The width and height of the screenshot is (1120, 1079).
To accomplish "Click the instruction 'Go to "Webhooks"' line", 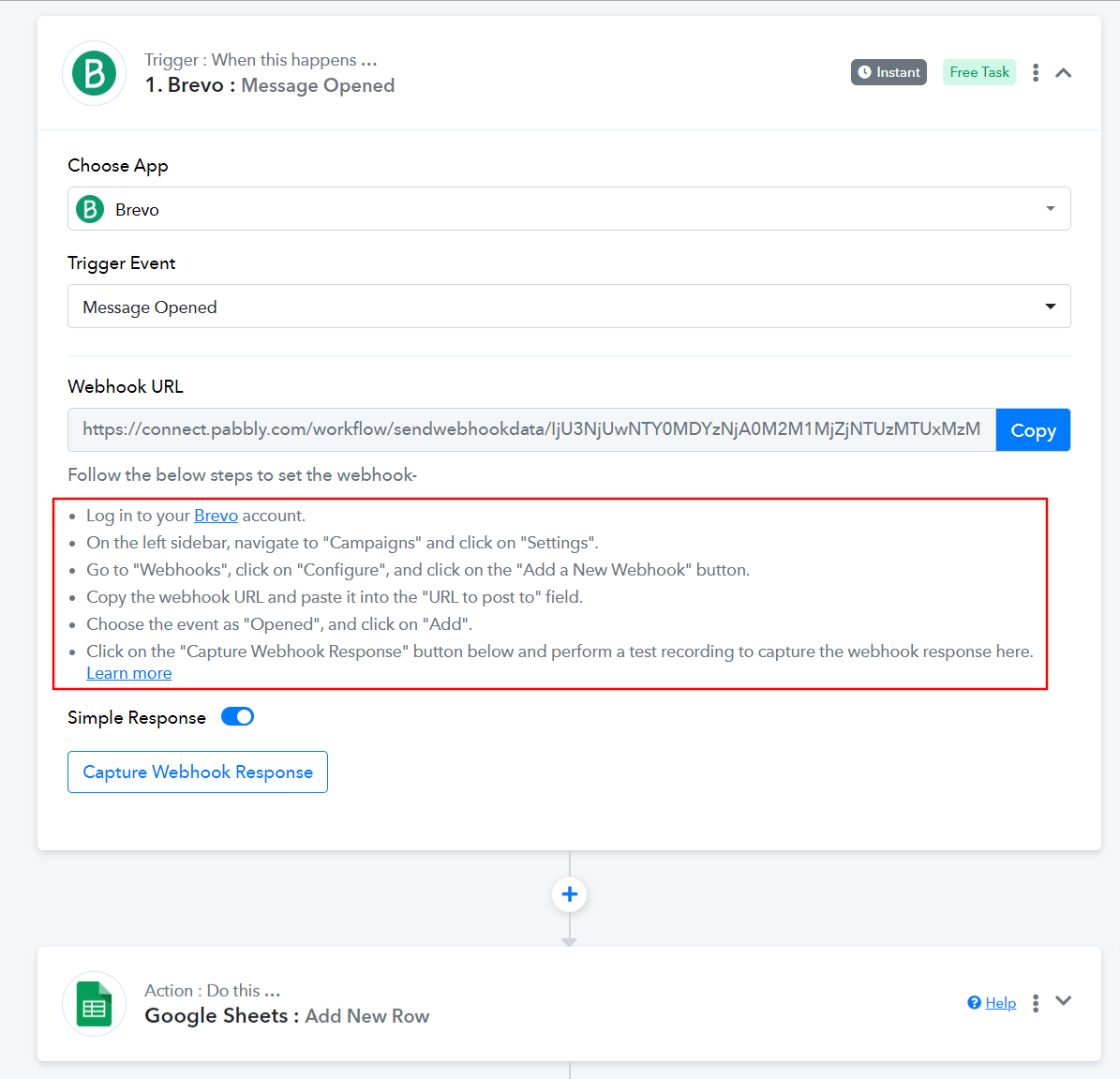I will [418, 570].
